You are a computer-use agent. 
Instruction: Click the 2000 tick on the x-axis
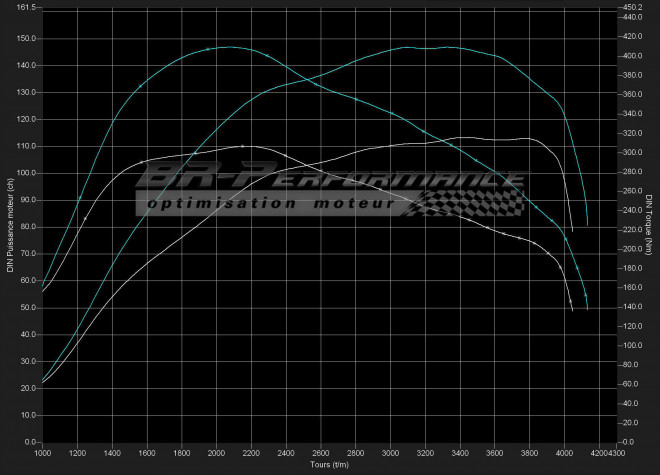(x=216, y=453)
